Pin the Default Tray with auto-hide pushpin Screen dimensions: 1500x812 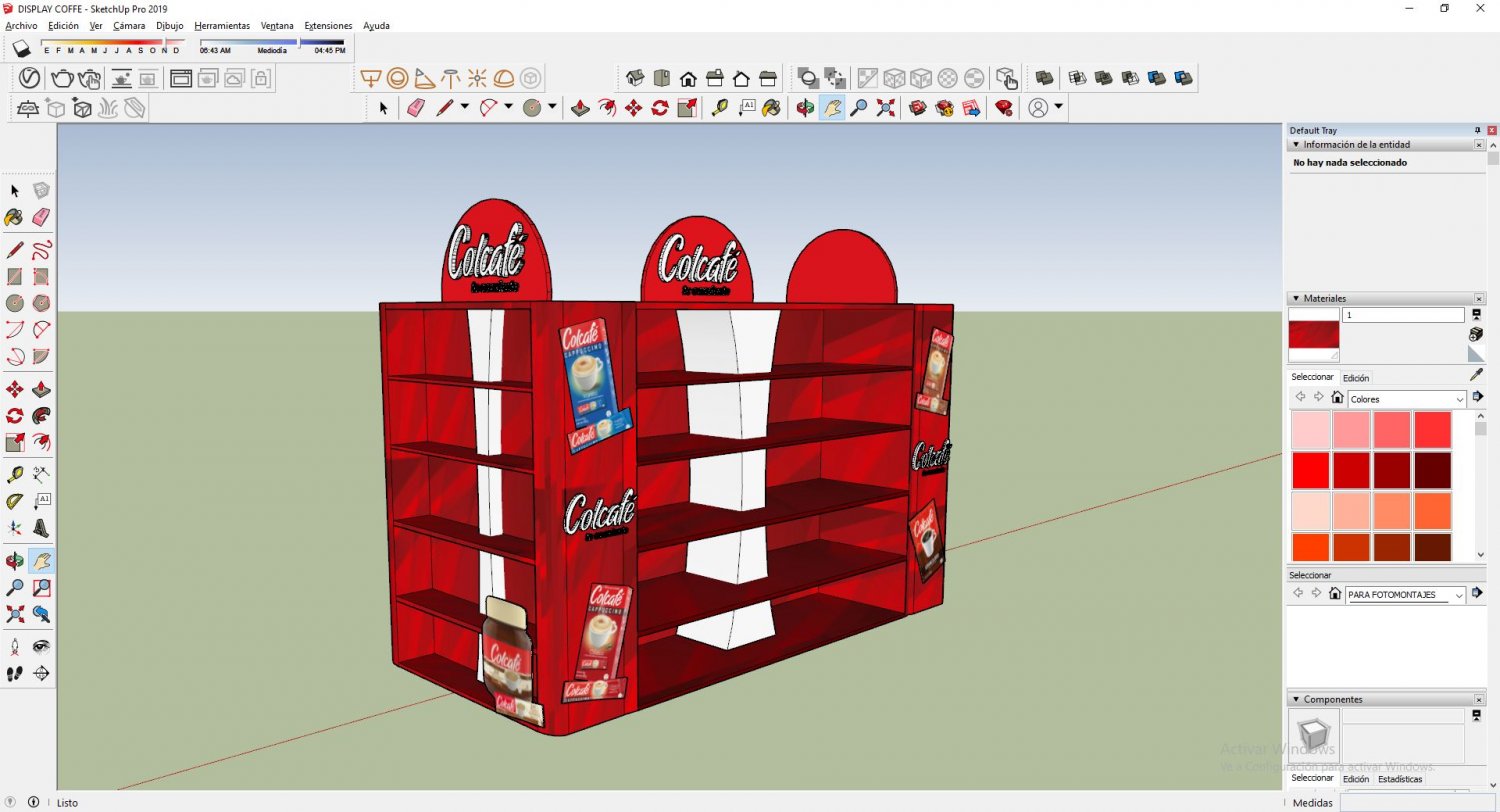[x=1477, y=131]
